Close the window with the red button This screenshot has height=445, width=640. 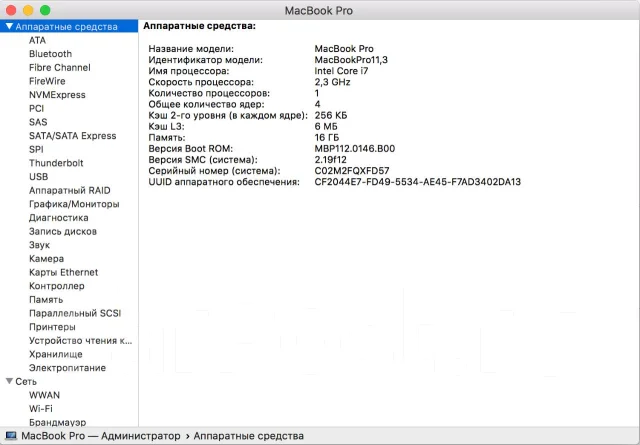point(11,10)
